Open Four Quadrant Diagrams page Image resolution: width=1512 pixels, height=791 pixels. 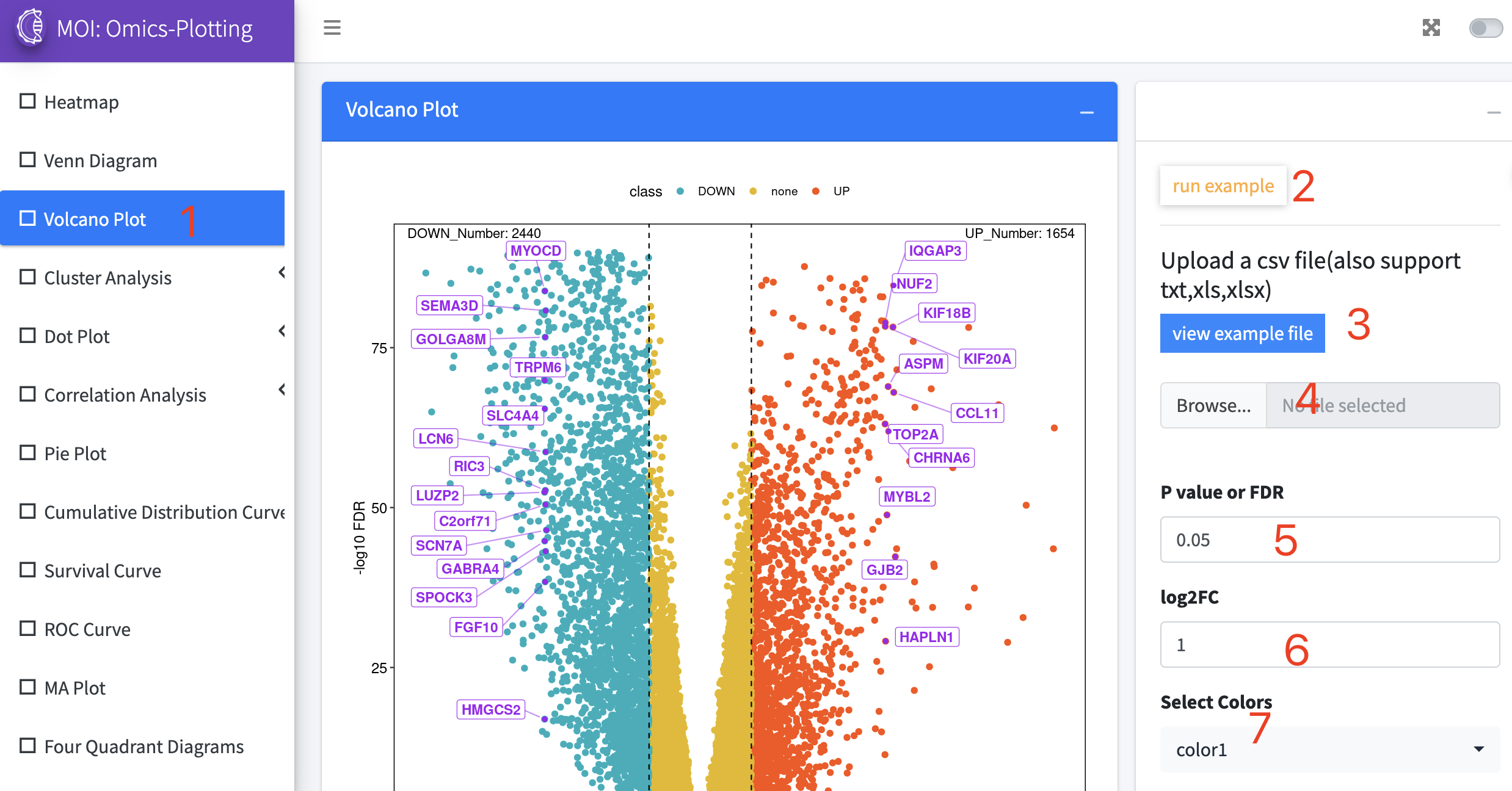coord(142,746)
